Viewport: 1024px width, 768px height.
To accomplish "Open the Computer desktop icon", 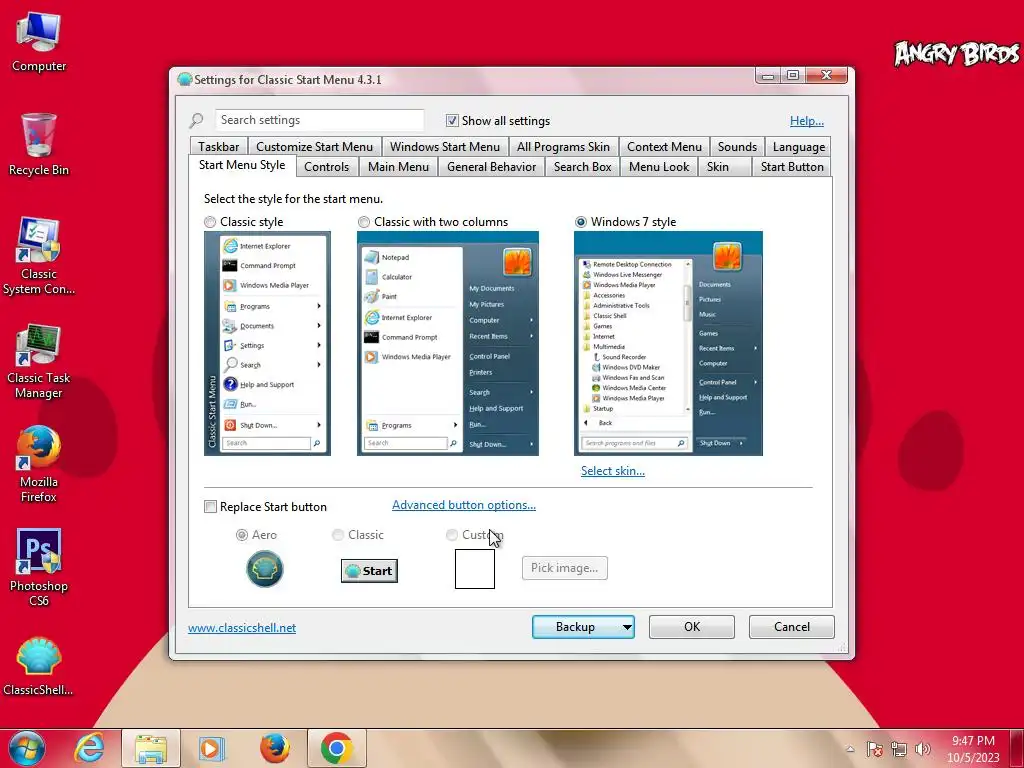I will point(39,42).
